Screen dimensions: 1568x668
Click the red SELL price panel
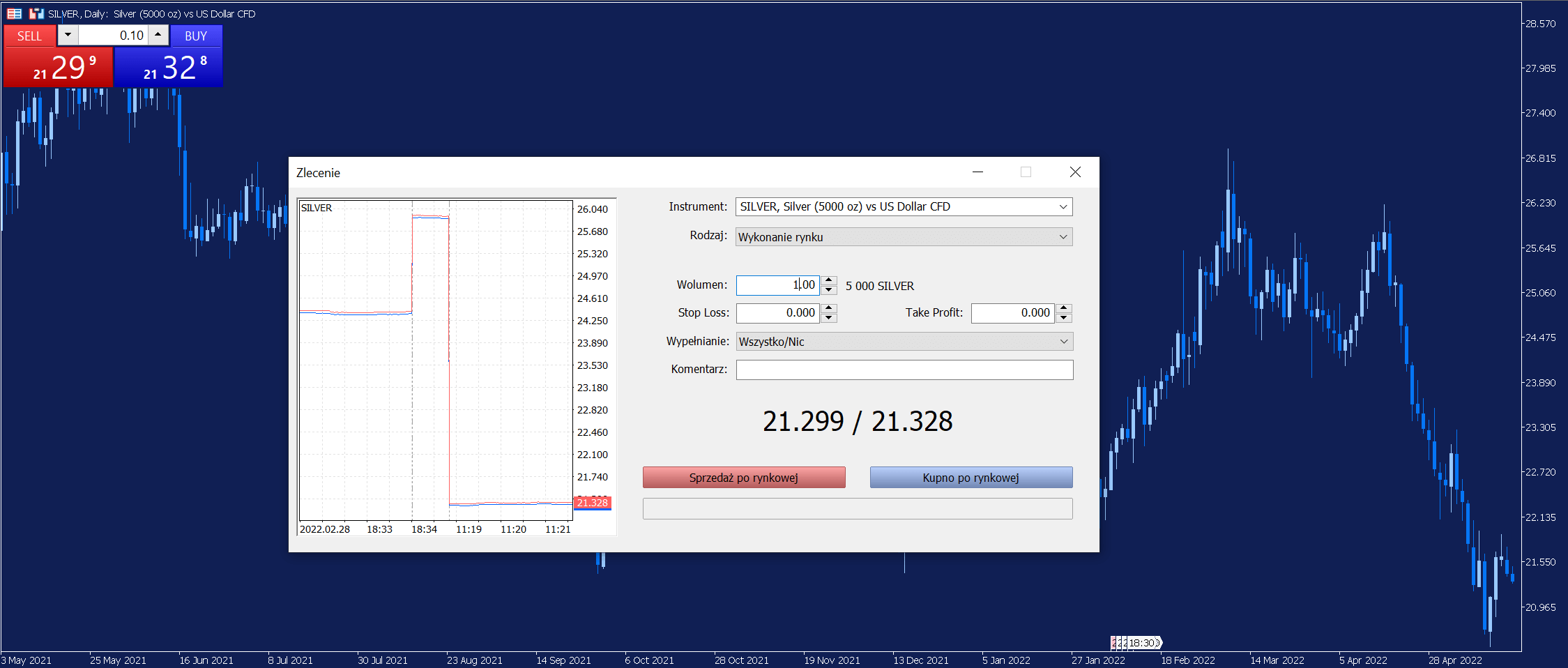pyautogui.click(x=58, y=68)
